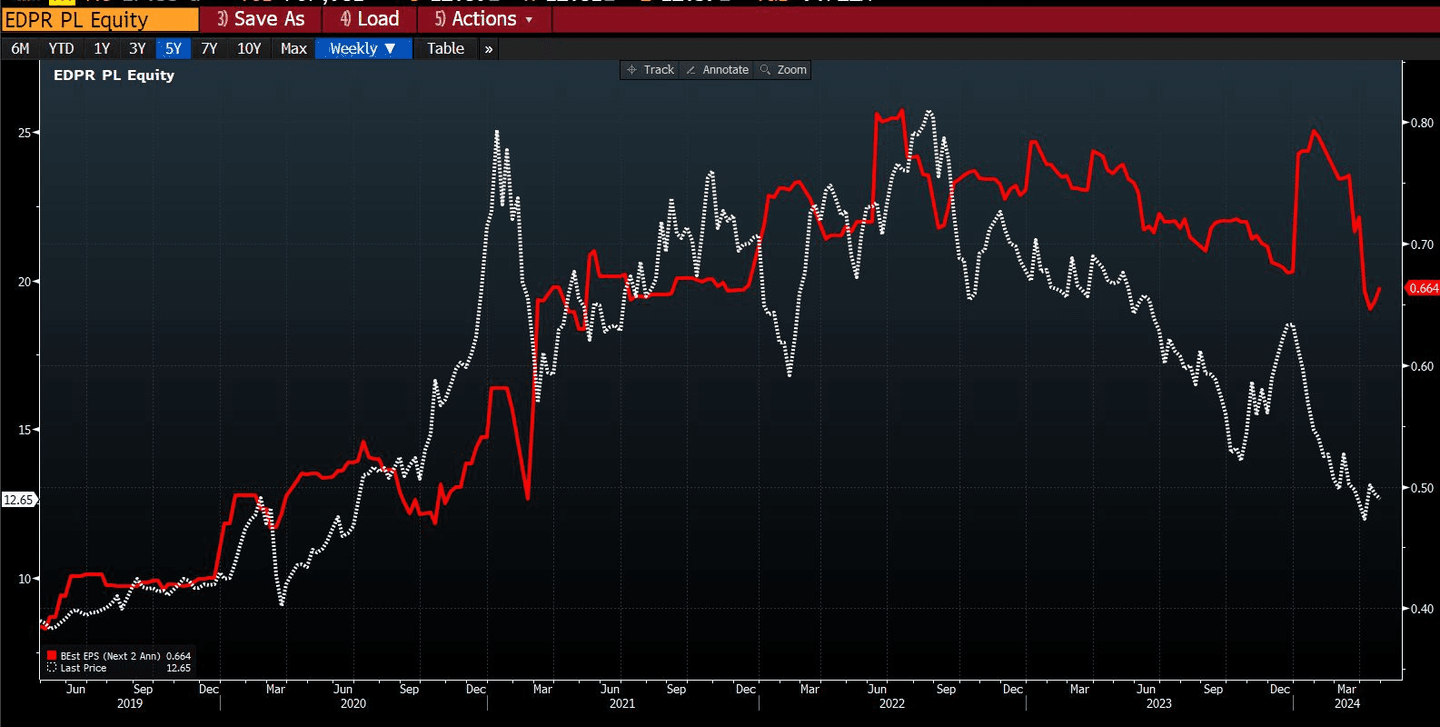The image size is (1440, 727).
Task: Open the Load menu item
Action: [x=369, y=19]
